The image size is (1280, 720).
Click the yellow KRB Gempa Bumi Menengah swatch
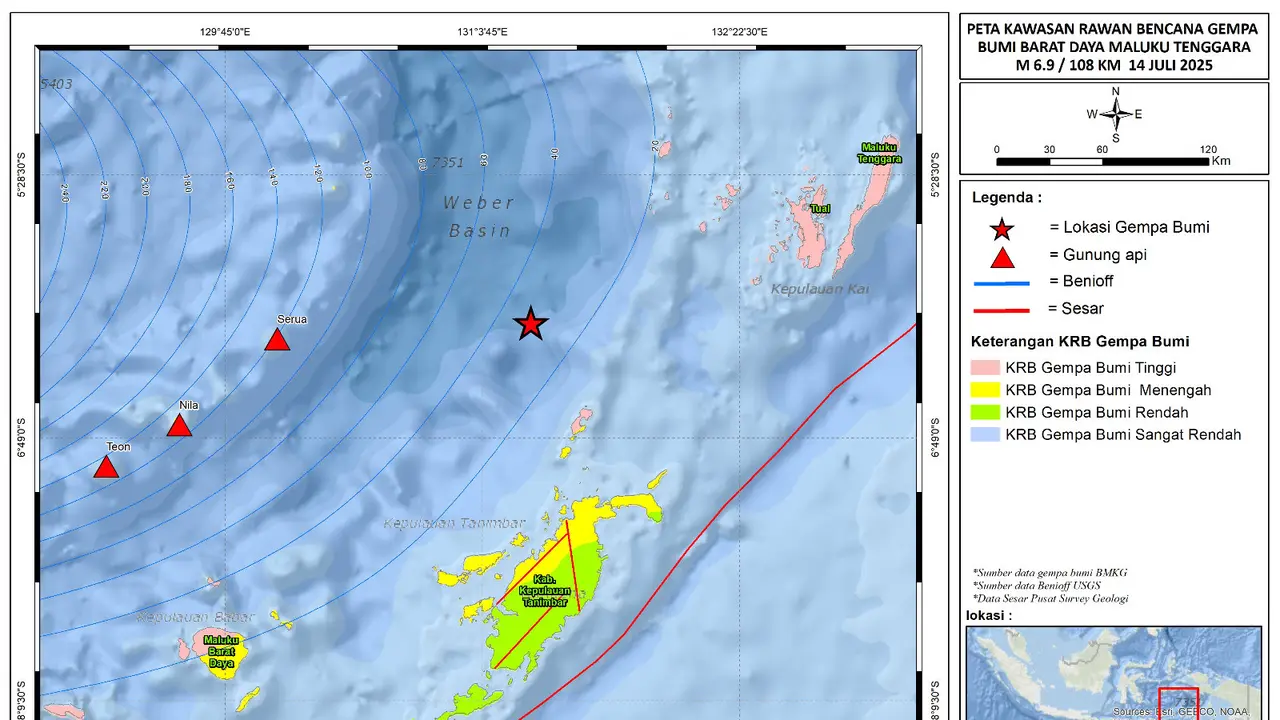click(x=985, y=390)
